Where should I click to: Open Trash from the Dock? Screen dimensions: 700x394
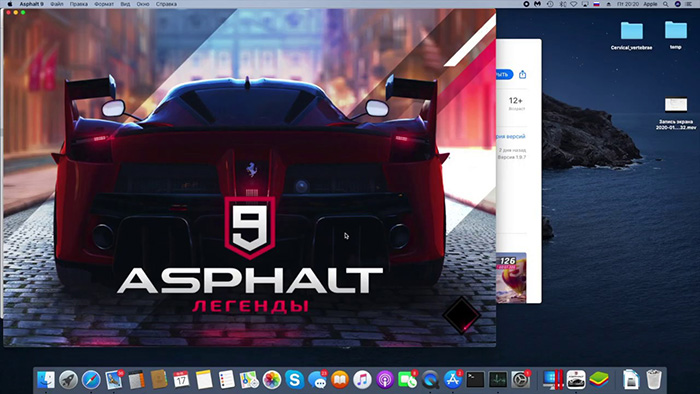pyautogui.click(x=654, y=380)
